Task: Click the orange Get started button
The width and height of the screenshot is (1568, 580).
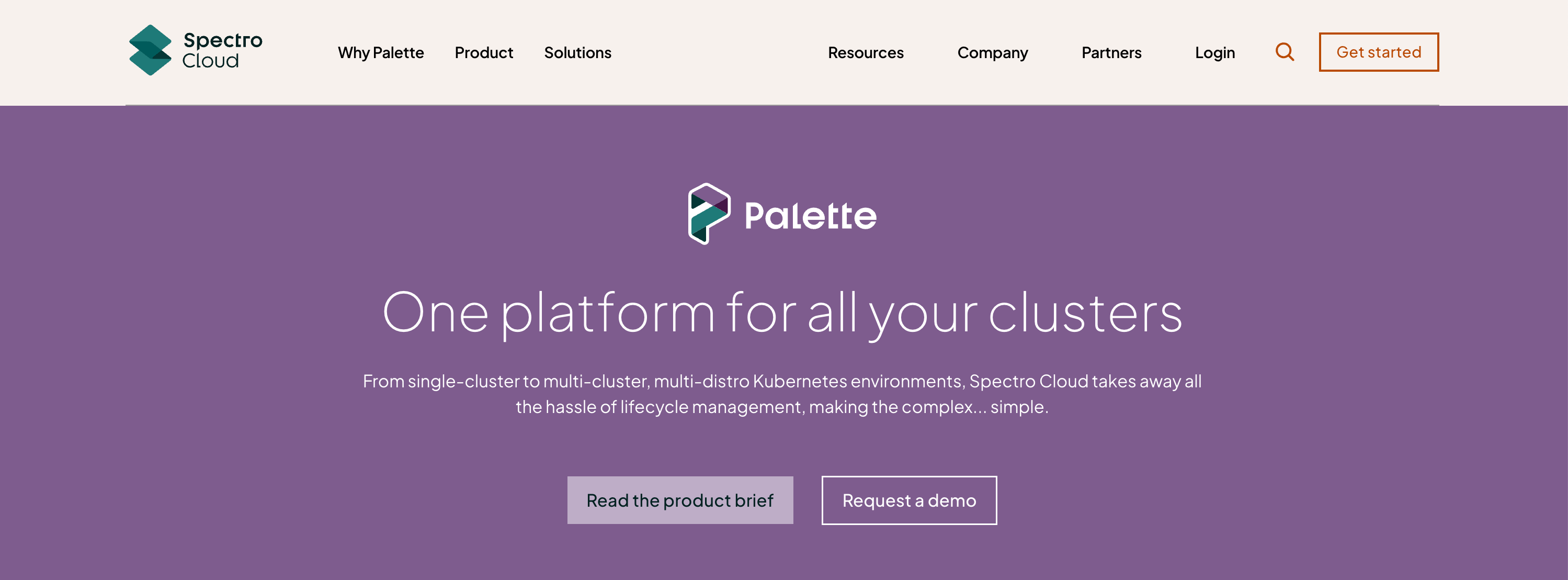Action: [1379, 52]
